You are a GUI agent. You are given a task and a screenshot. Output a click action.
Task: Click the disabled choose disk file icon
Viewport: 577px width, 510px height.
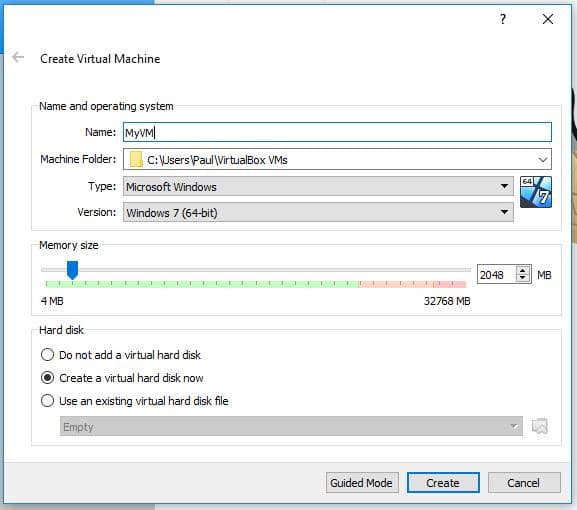[539, 426]
